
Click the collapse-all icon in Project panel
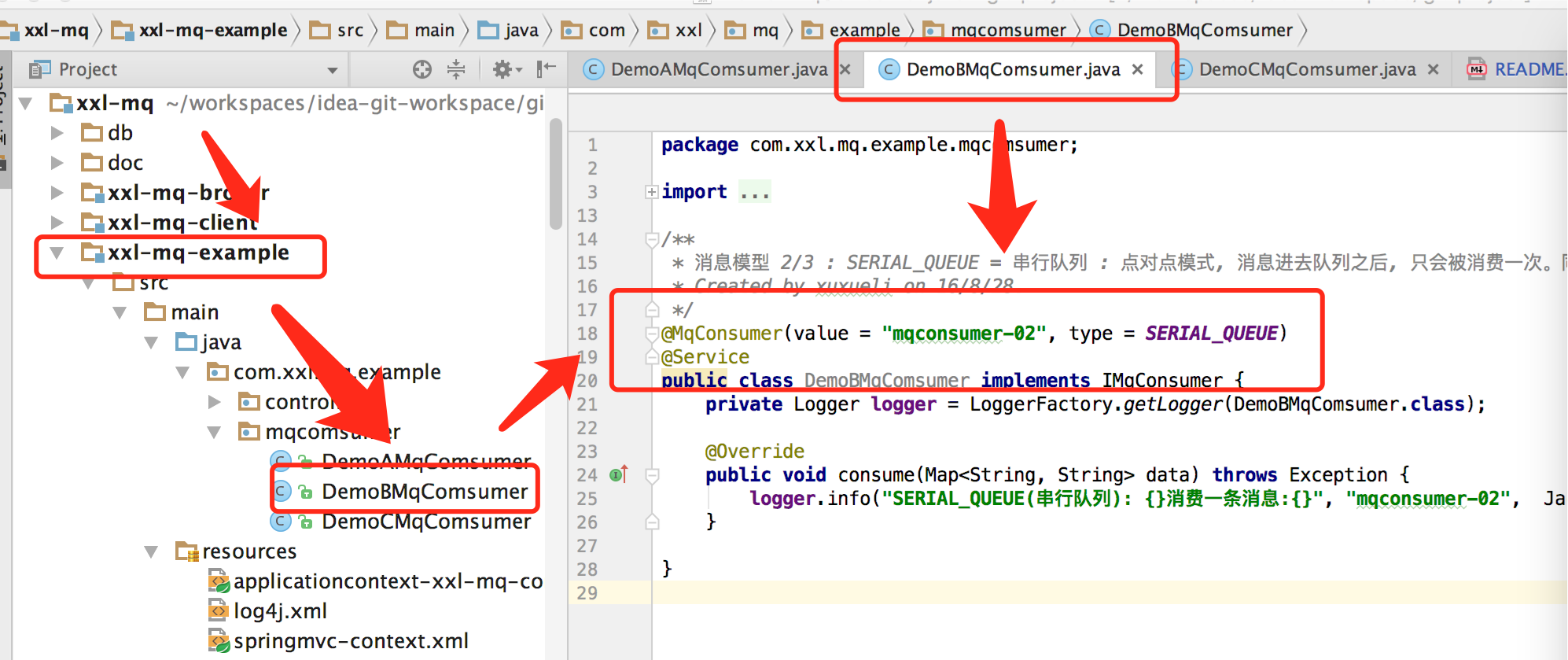(456, 69)
